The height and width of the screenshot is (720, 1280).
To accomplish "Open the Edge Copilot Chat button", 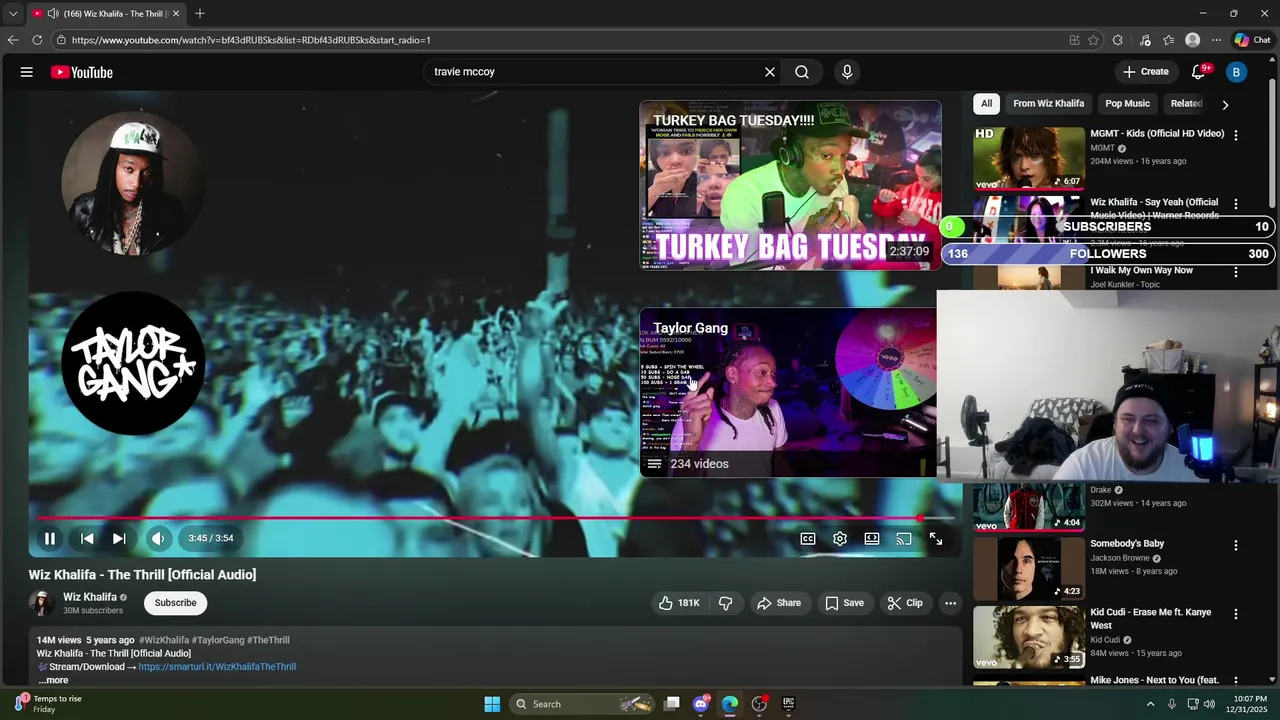I will point(1252,40).
